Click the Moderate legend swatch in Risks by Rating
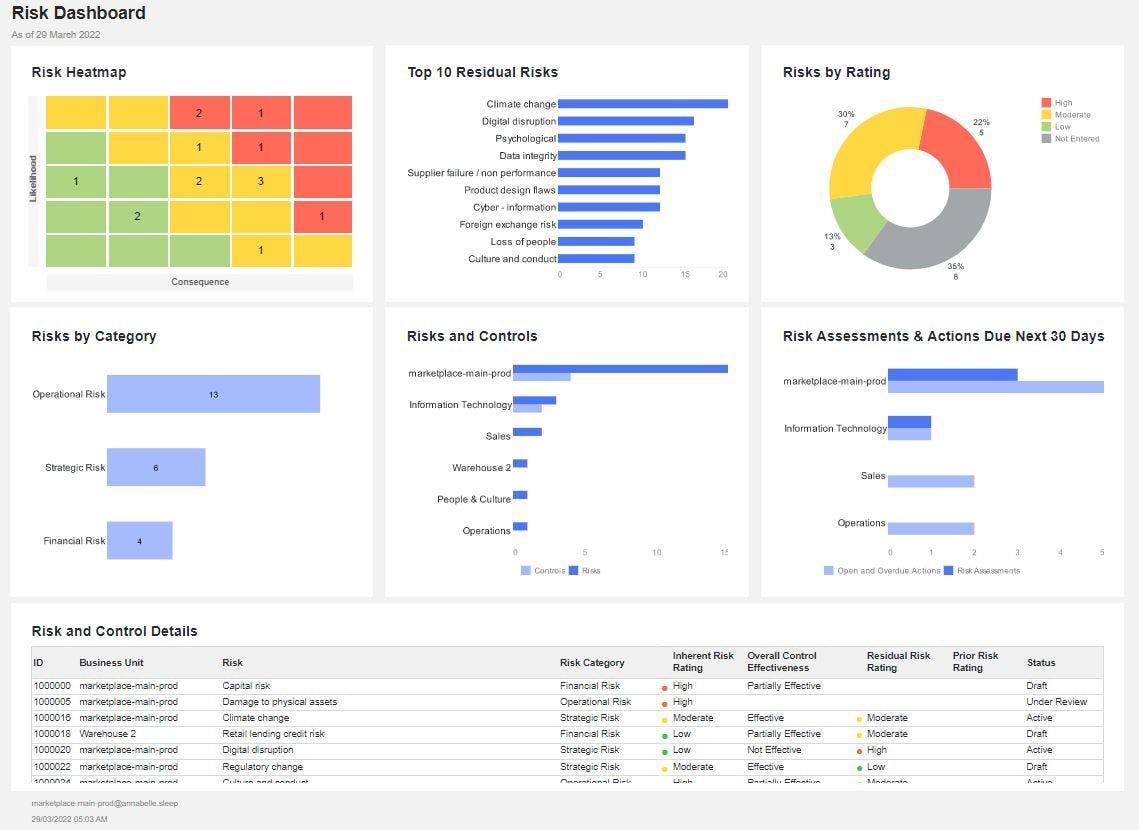The image size is (1139, 830). (1046, 115)
